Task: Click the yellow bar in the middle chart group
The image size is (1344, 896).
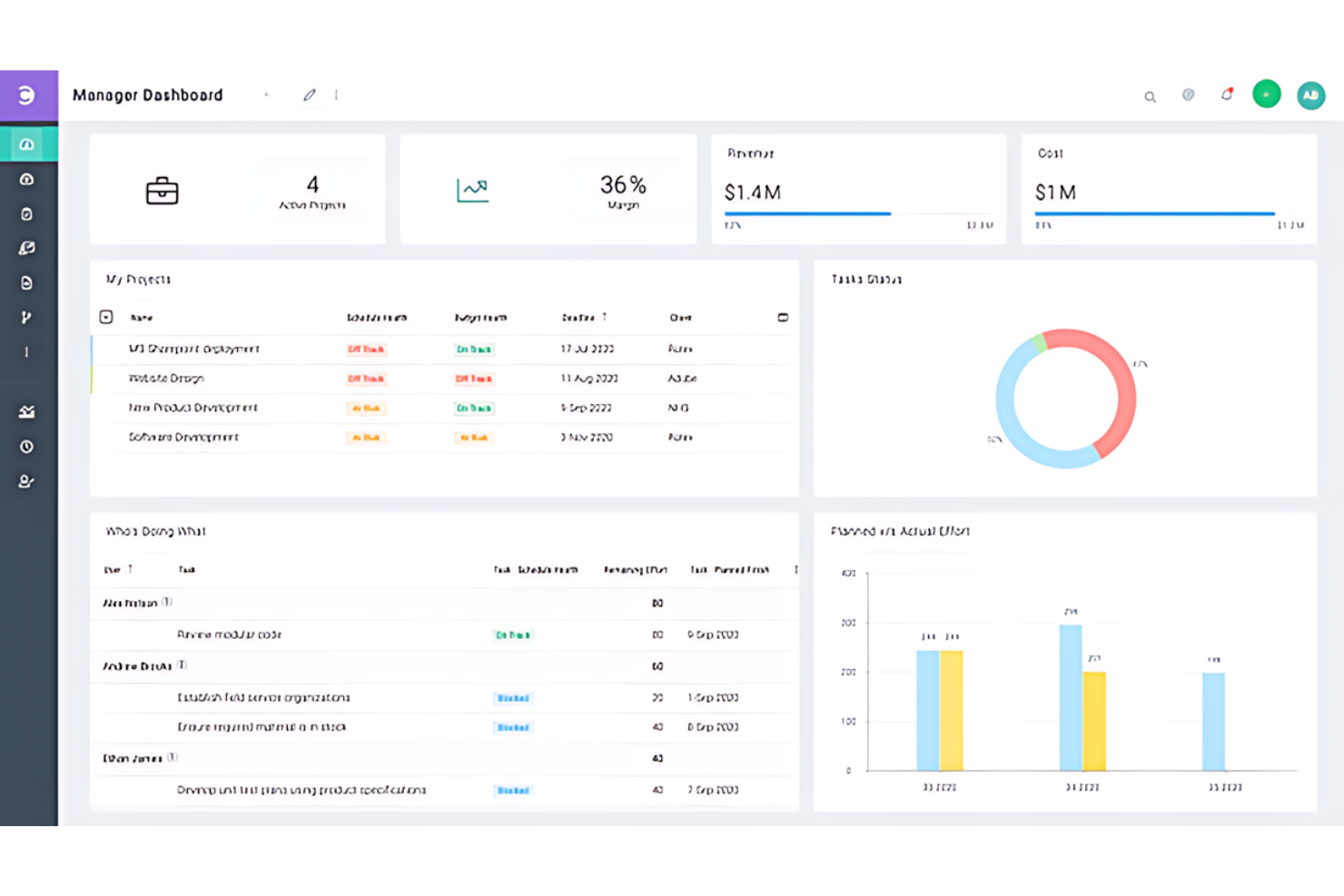Action: pyautogui.click(x=1094, y=721)
